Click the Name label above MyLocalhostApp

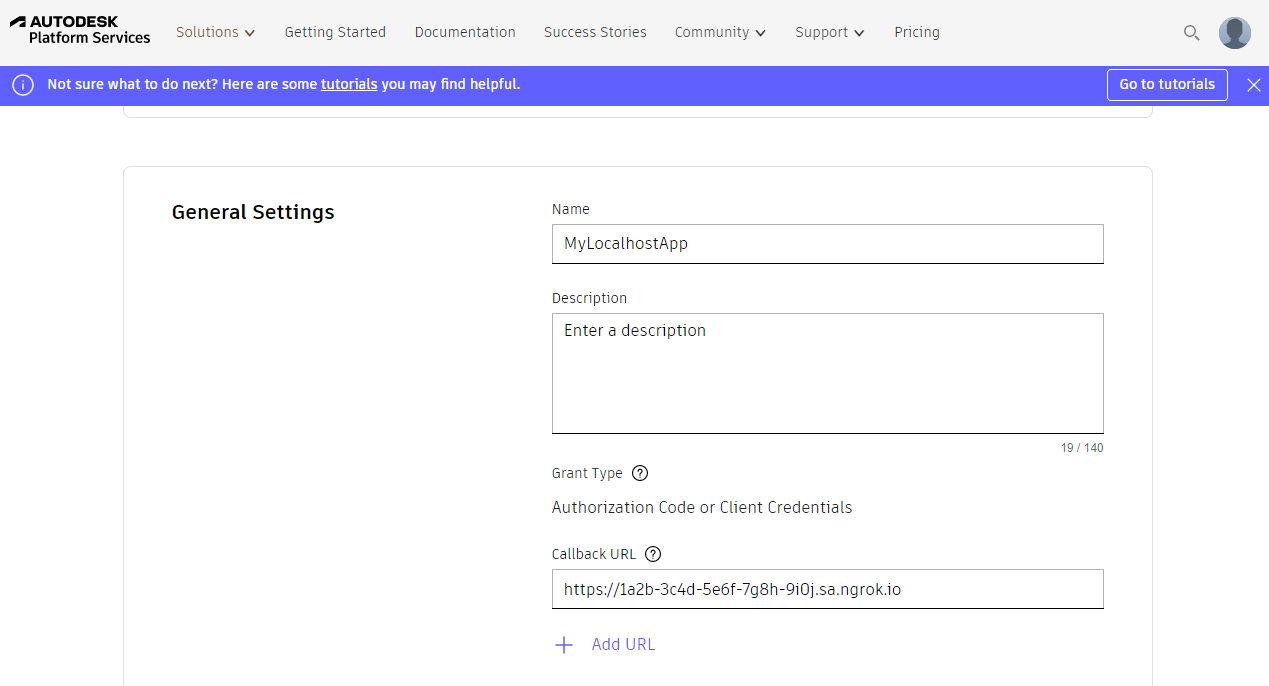pyautogui.click(x=571, y=209)
